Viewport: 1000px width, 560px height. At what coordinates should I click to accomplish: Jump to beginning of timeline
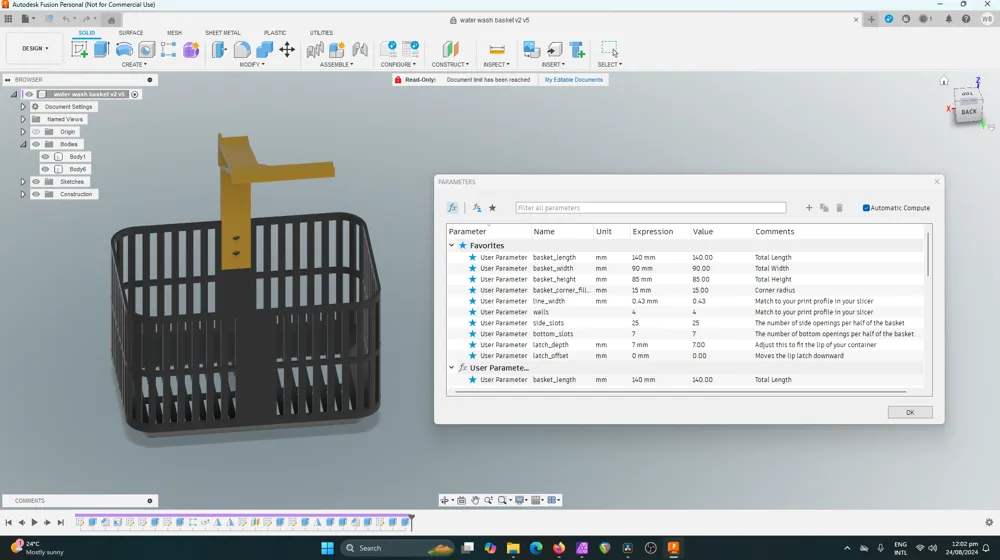click(x=8, y=522)
